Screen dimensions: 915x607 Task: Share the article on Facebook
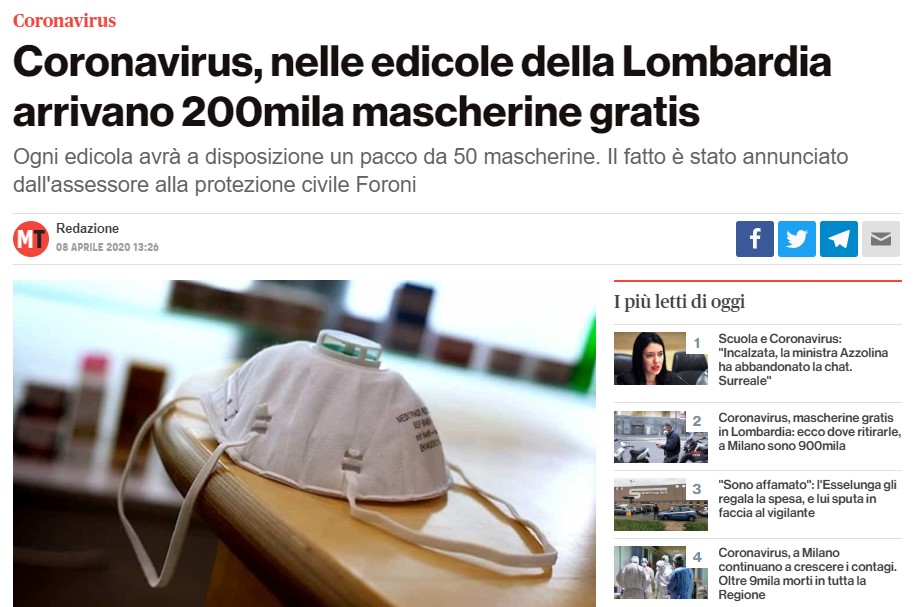[x=755, y=239]
